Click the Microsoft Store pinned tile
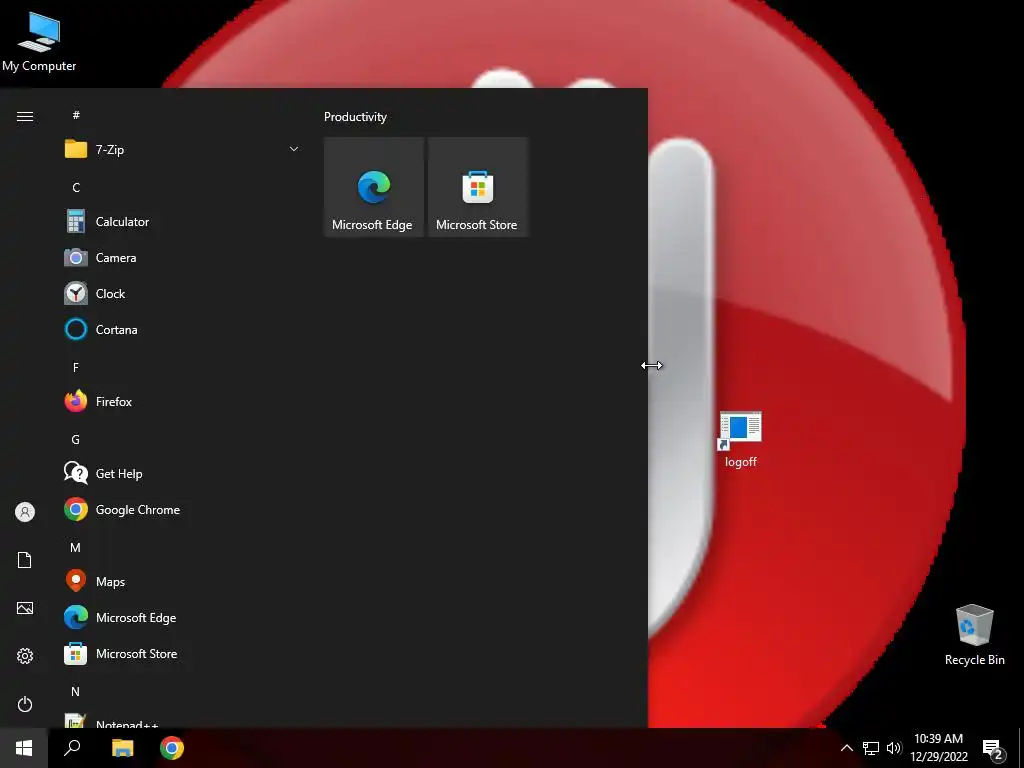The height and width of the screenshot is (768, 1024). pyautogui.click(x=477, y=187)
